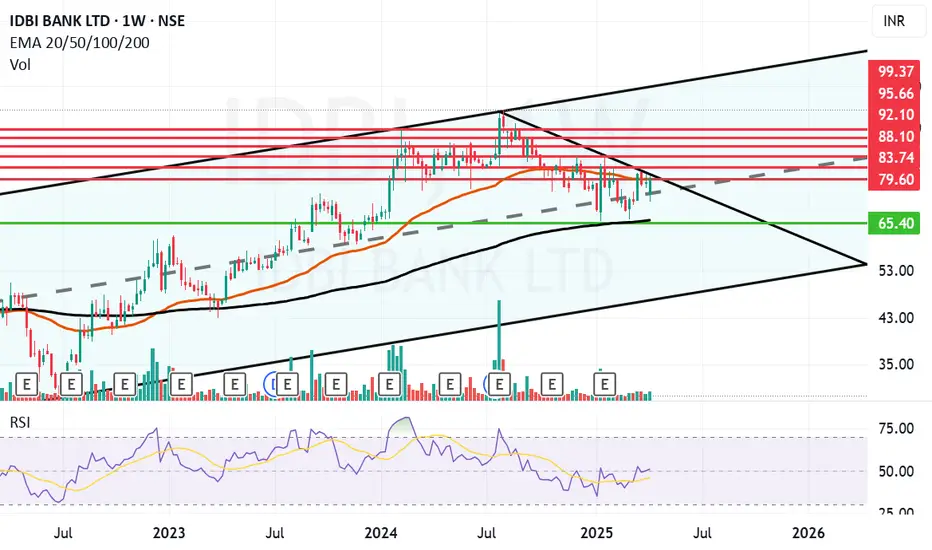Image resolution: width=932 pixels, height=550 pixels.
Task: Select the Vol indicator legend
Action: pos(20,64)
